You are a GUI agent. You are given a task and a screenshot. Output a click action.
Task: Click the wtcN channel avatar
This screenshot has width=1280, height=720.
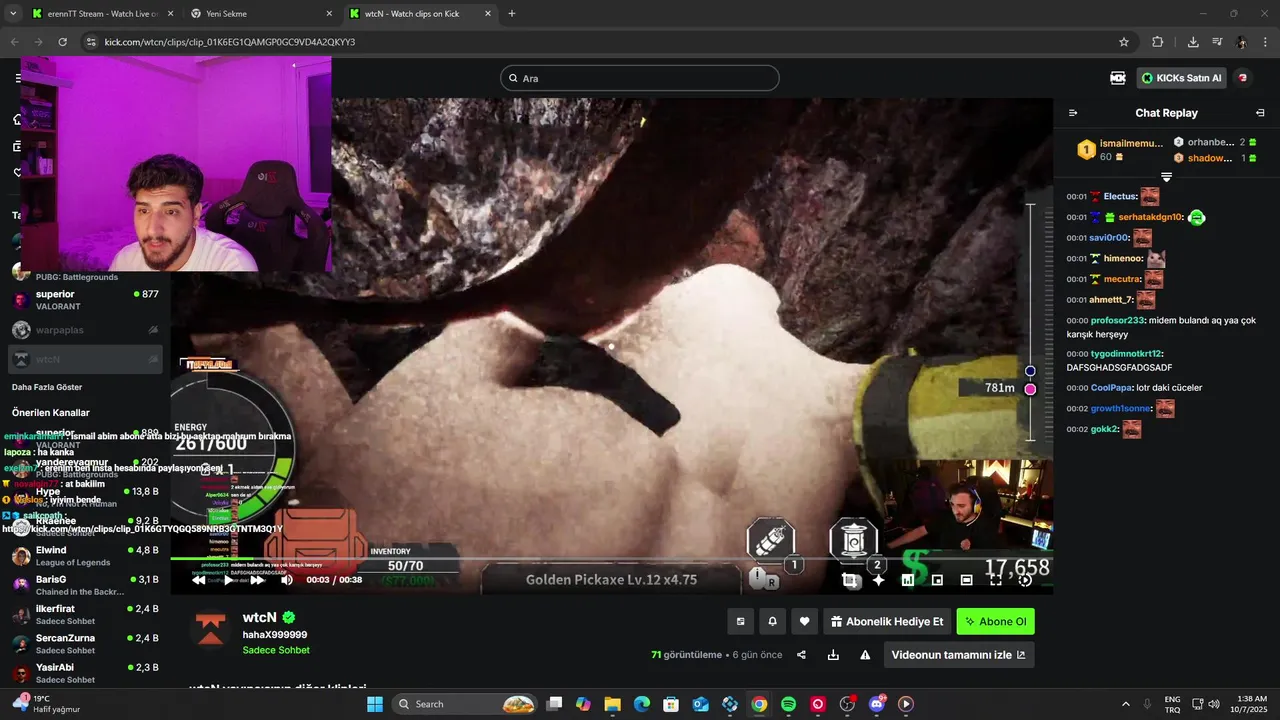pyautogui.click(x=210, y=627)
